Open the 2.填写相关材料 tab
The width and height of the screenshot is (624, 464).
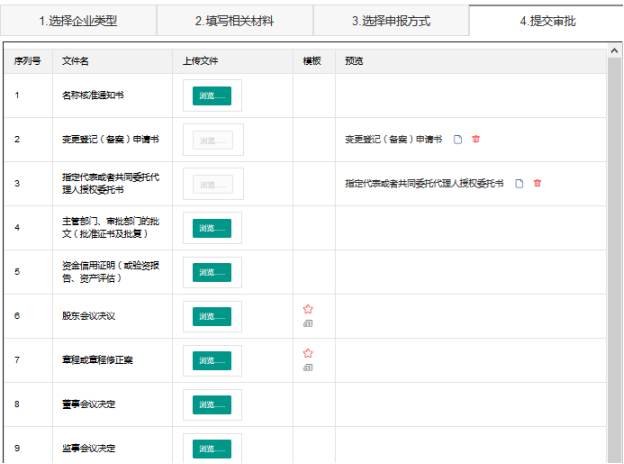234,20
